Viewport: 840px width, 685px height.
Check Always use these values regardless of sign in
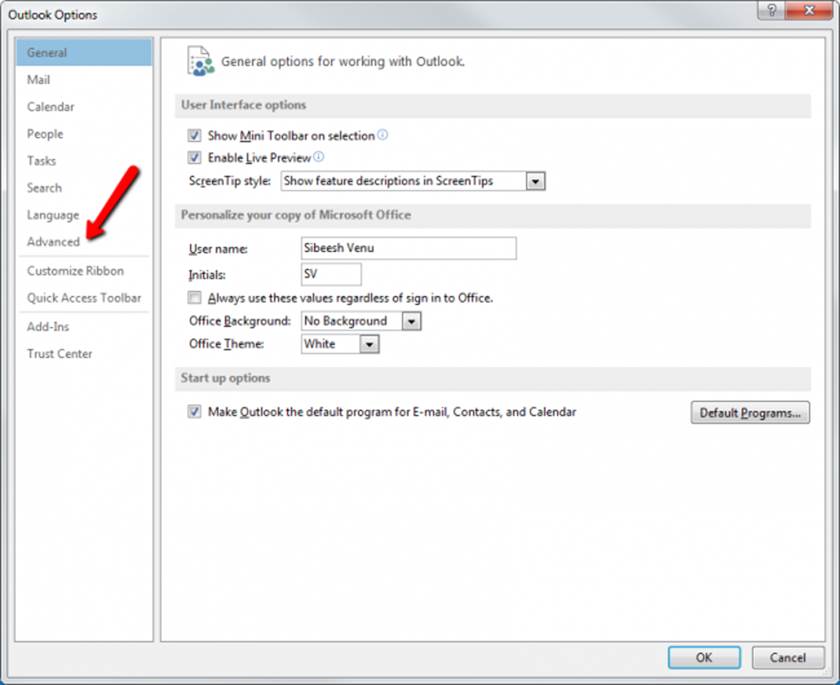(x=194, y=298)
